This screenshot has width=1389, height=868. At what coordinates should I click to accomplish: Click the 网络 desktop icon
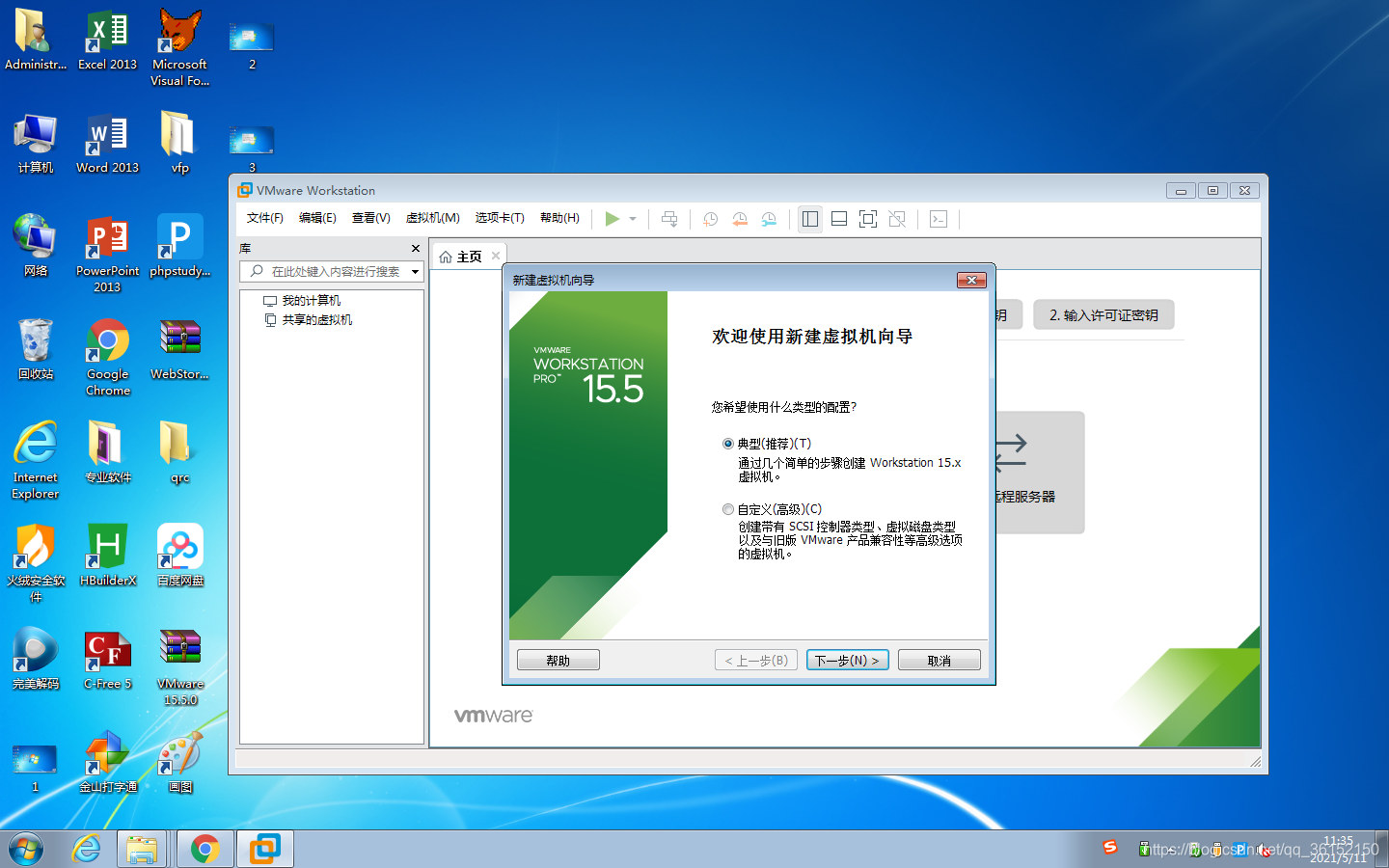click(x=35, y=247)
